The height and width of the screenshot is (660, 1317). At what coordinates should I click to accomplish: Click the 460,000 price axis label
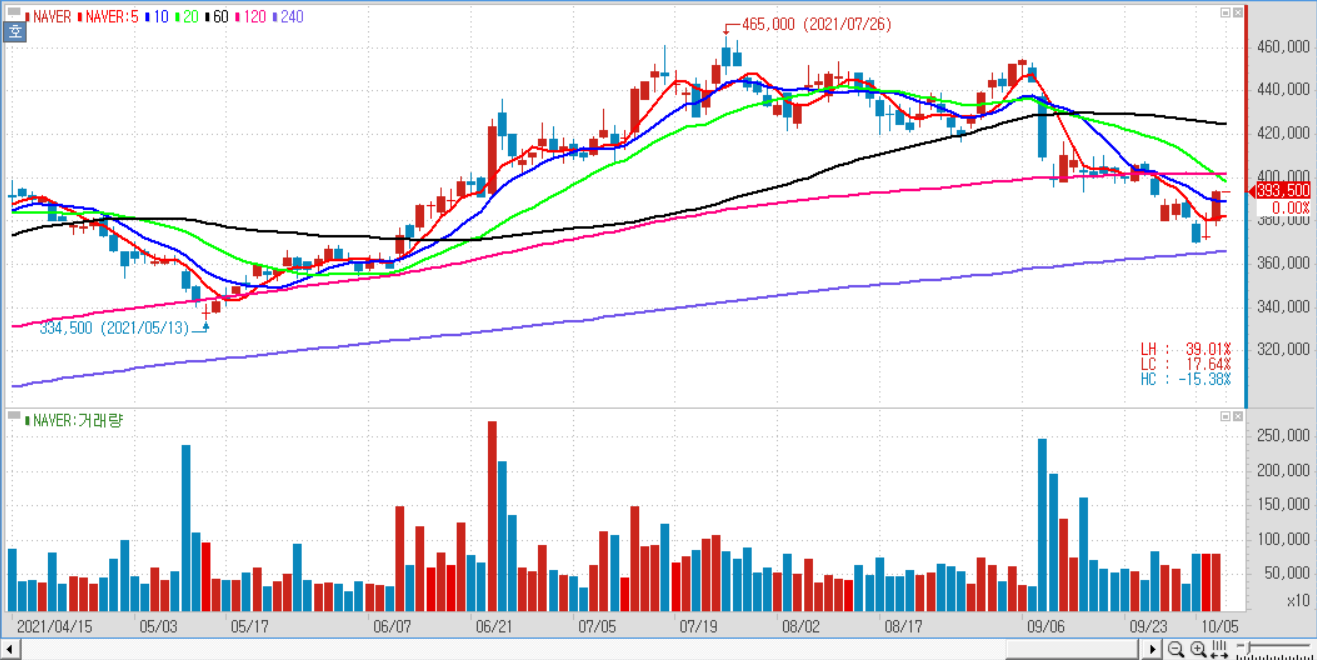point(1283,47)
